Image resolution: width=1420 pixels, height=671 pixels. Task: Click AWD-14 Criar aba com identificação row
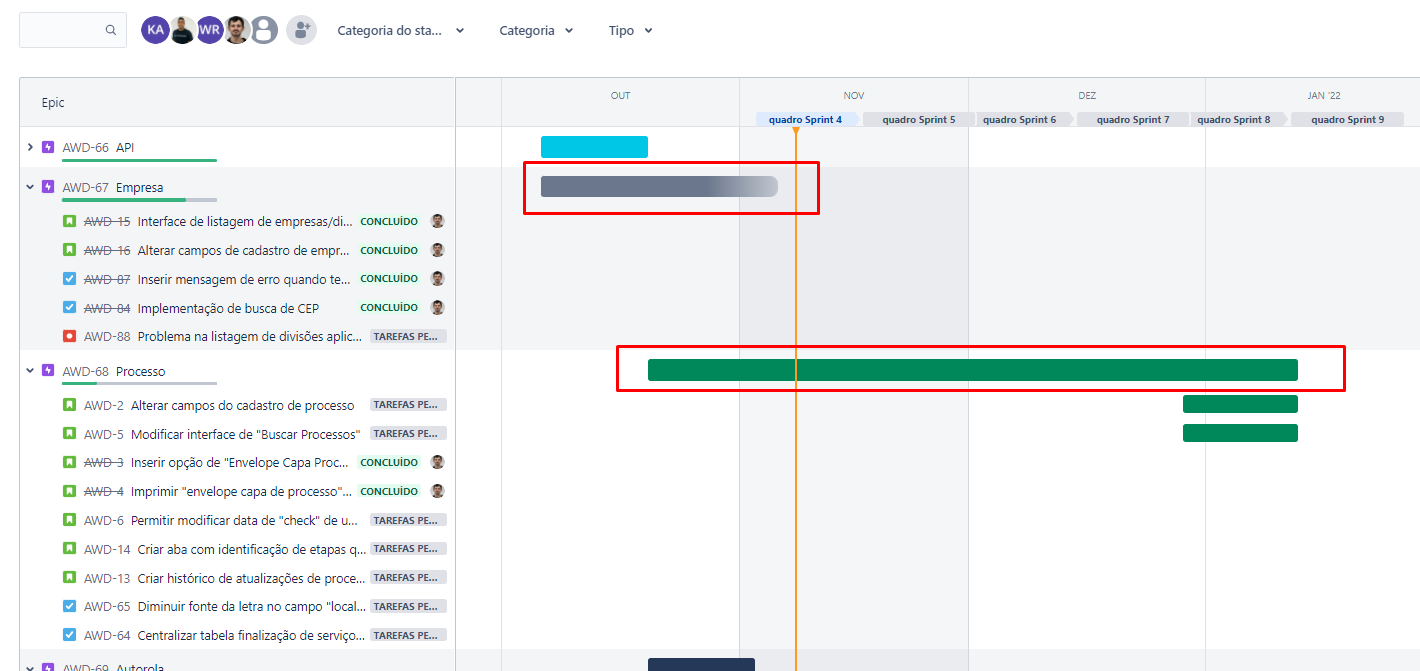click(x=238, y=549)
